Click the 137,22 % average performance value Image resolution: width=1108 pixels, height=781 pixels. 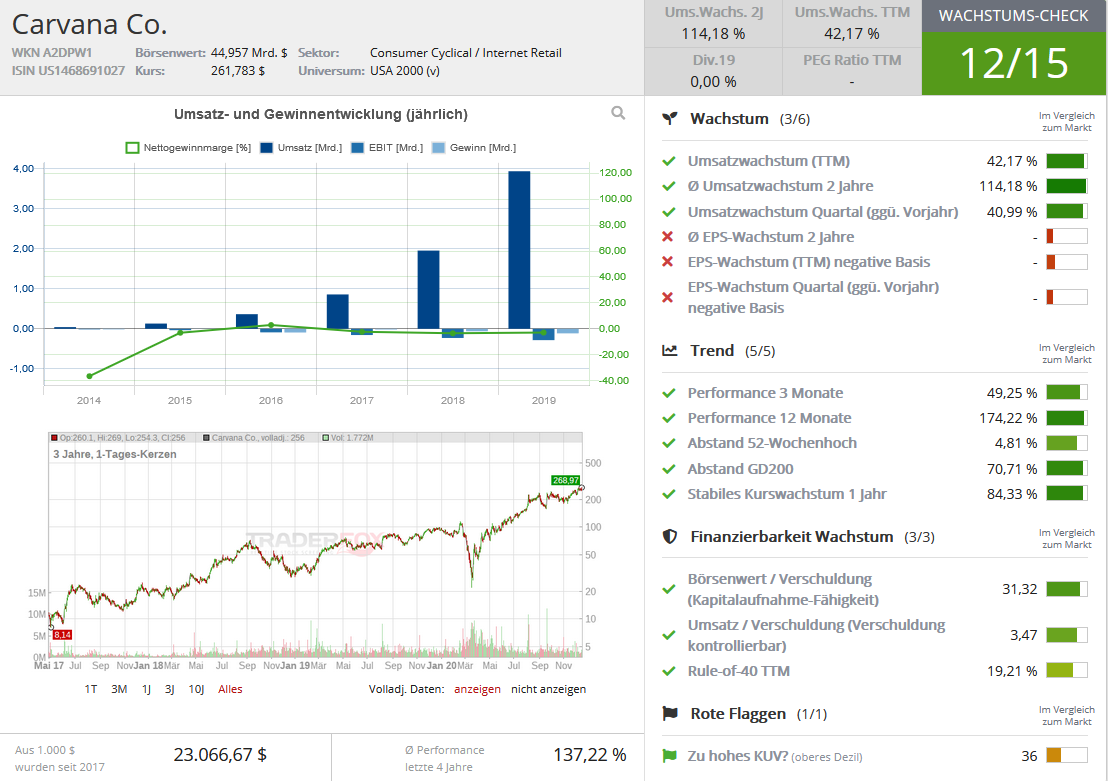(589, 755)
